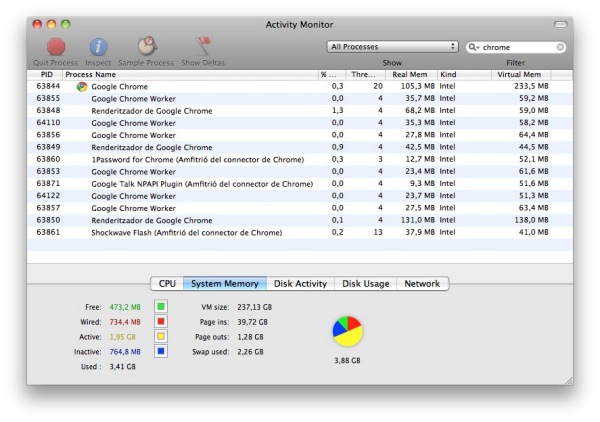Open the Disk Activity tab
600x422 pixels.
(x=300, y=284)
